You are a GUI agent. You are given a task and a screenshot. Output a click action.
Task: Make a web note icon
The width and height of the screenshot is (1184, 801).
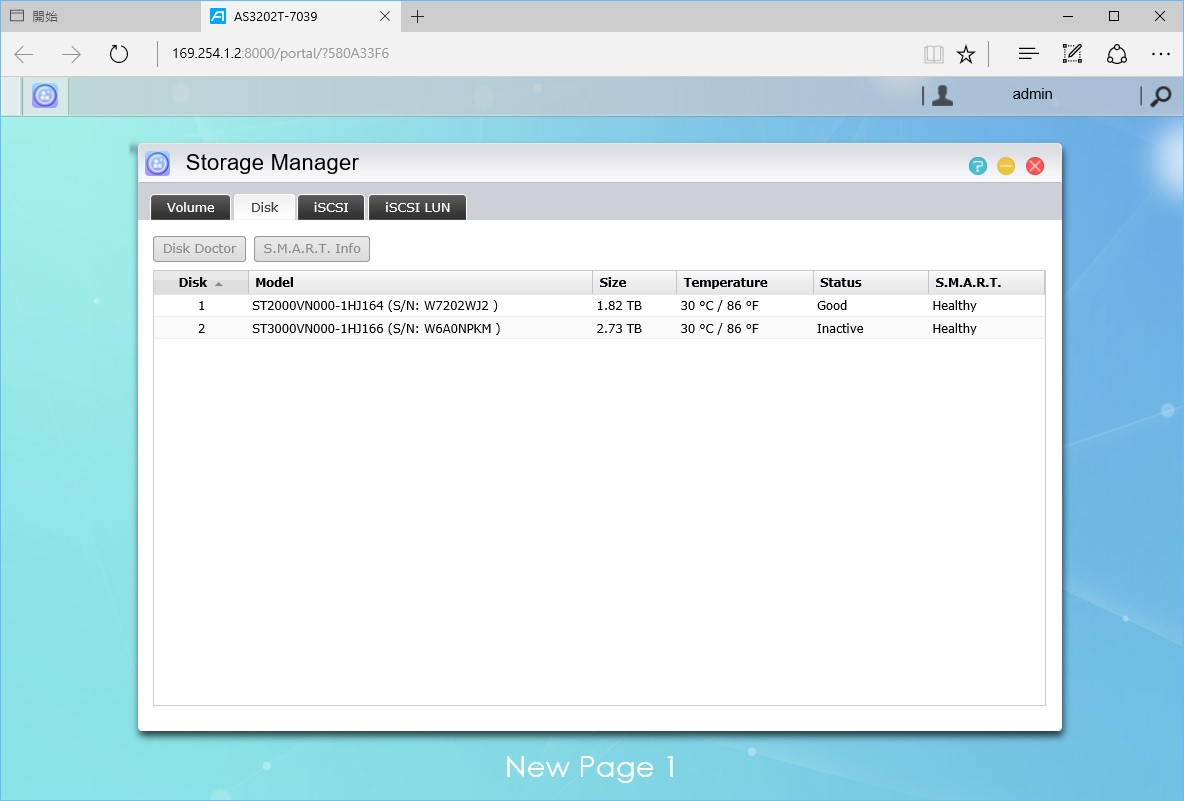[x=1072, y=54]
